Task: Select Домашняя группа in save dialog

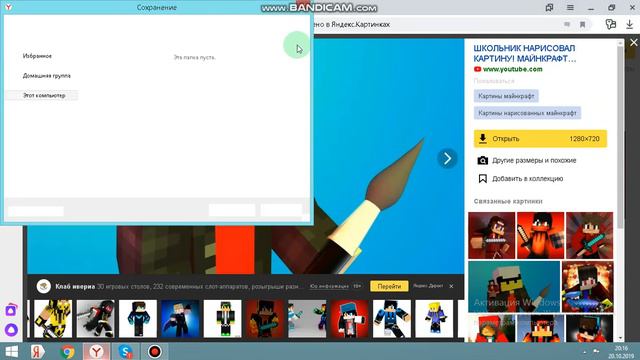Action: (x=47, y=76)
